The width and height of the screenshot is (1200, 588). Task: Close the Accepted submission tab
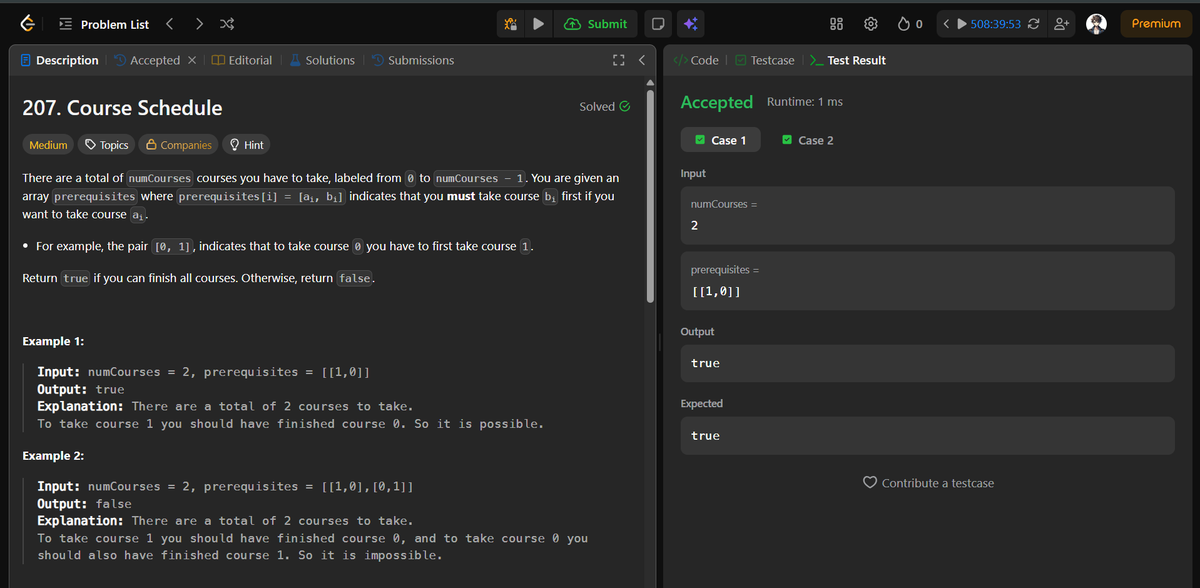(191, 60)
